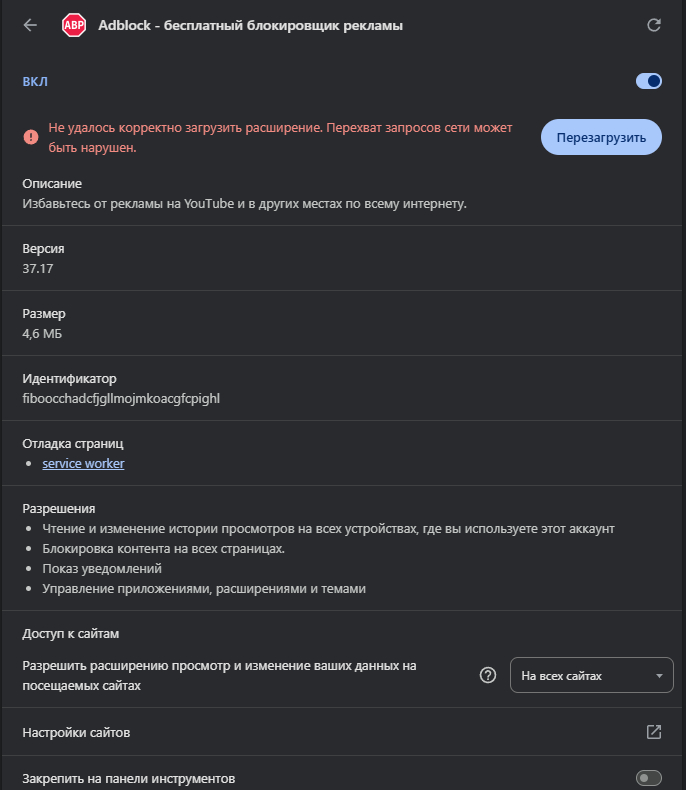Go back using the left arrow
686x790 pixels.
click(30, 25)
